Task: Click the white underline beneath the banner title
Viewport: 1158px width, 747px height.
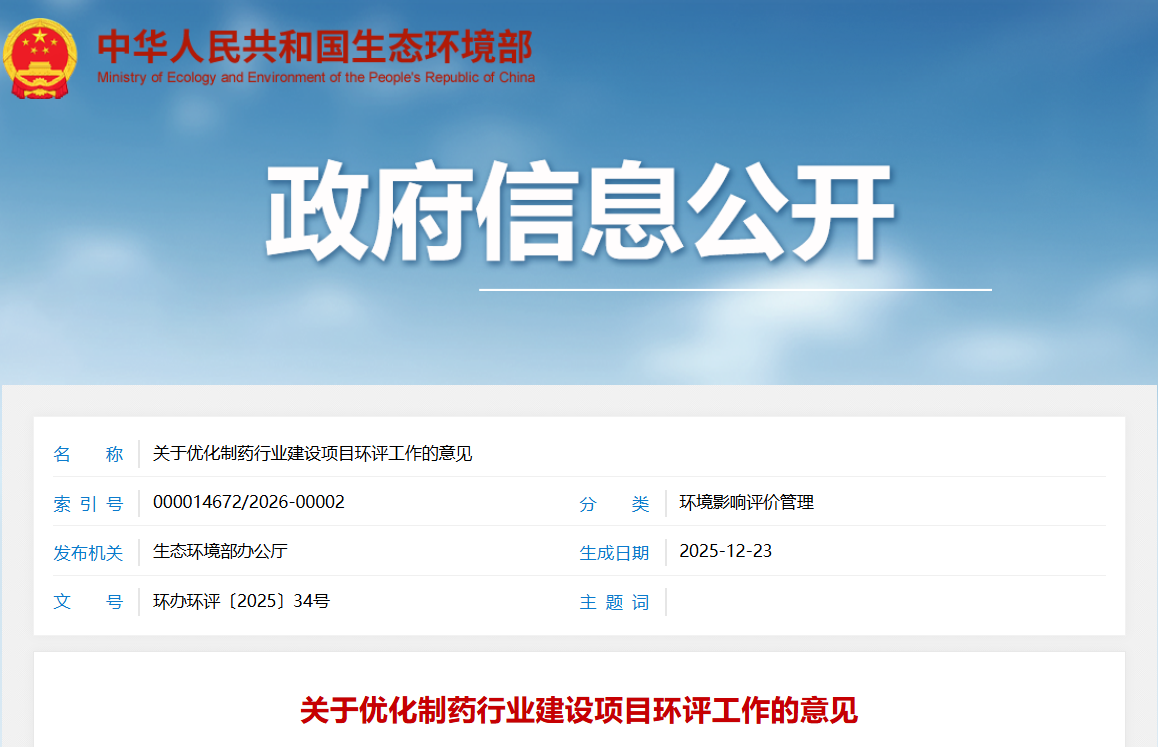Action: [x=735, y=290]
